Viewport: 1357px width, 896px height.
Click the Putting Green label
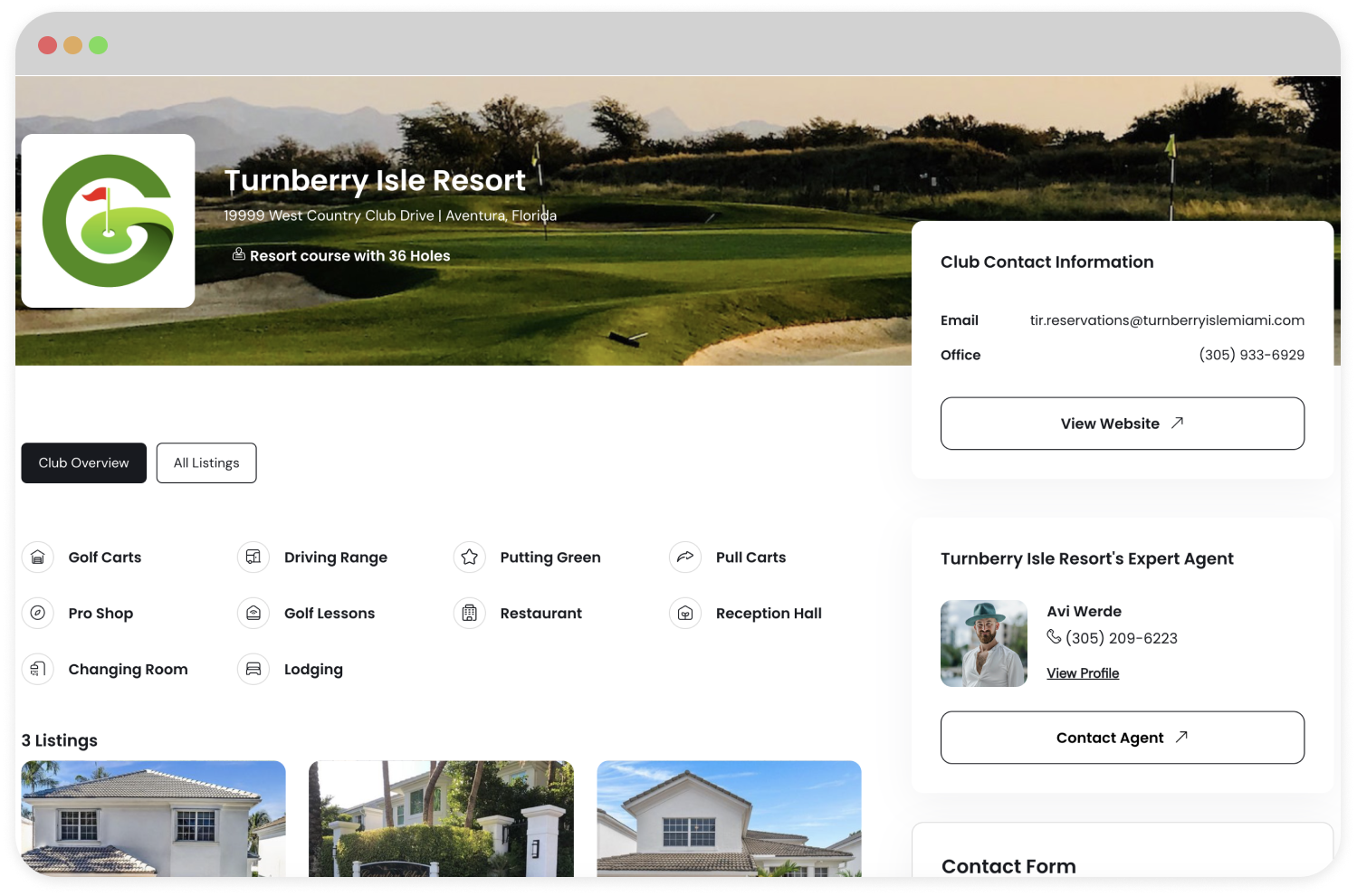pyautogui.click(x=550, y=558)
